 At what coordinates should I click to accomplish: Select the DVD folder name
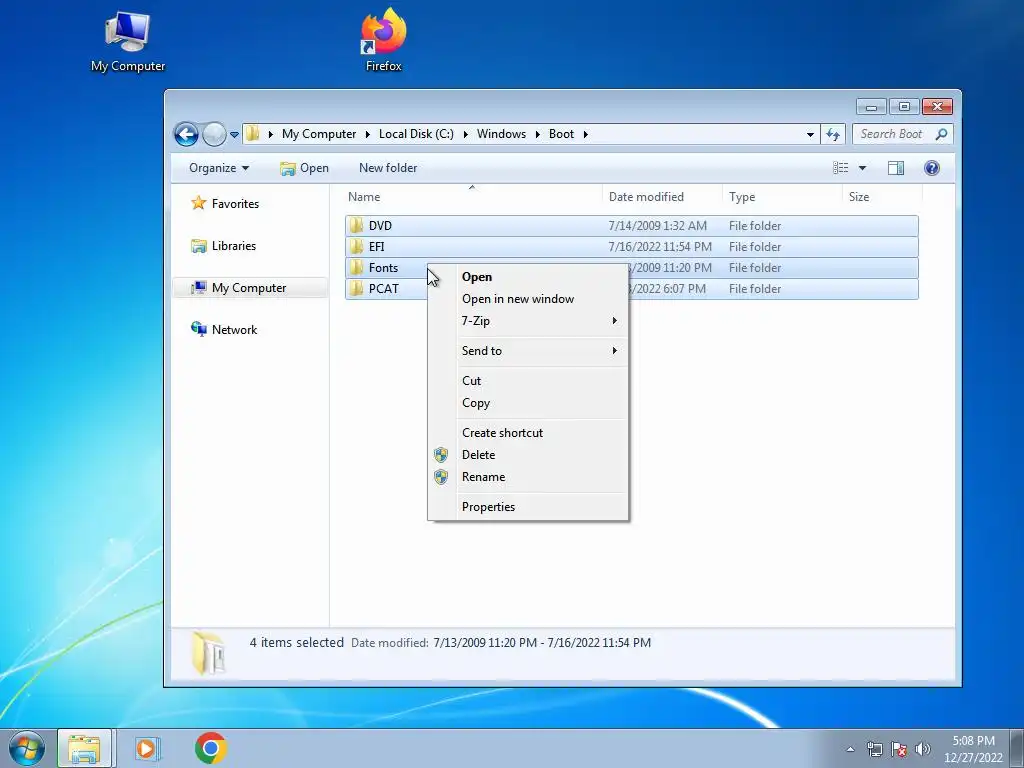coord(380,226)
